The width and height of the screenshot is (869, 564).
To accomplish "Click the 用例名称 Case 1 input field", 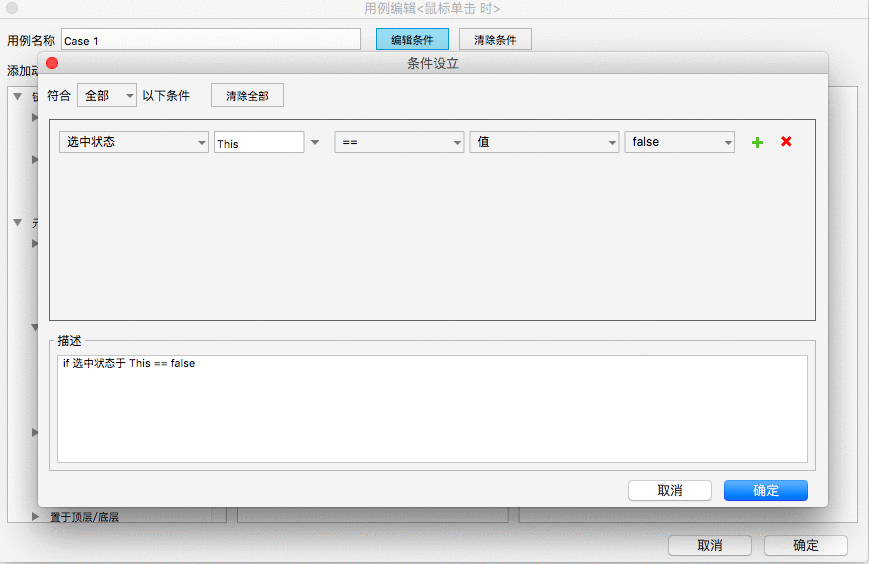I will click(x=211, y=40).
